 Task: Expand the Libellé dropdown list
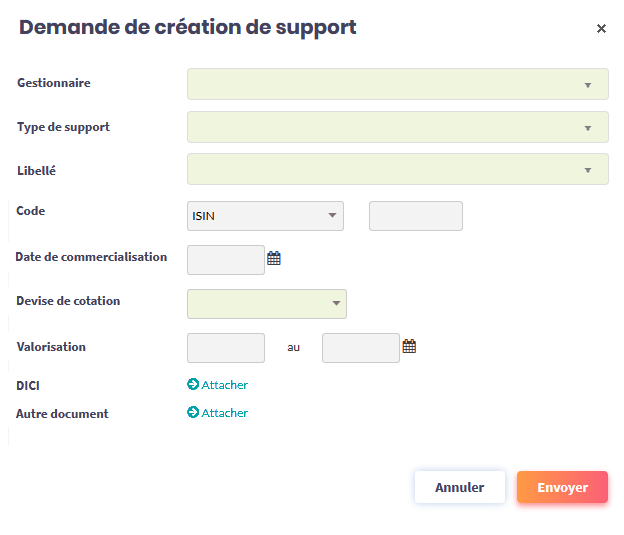397,169
